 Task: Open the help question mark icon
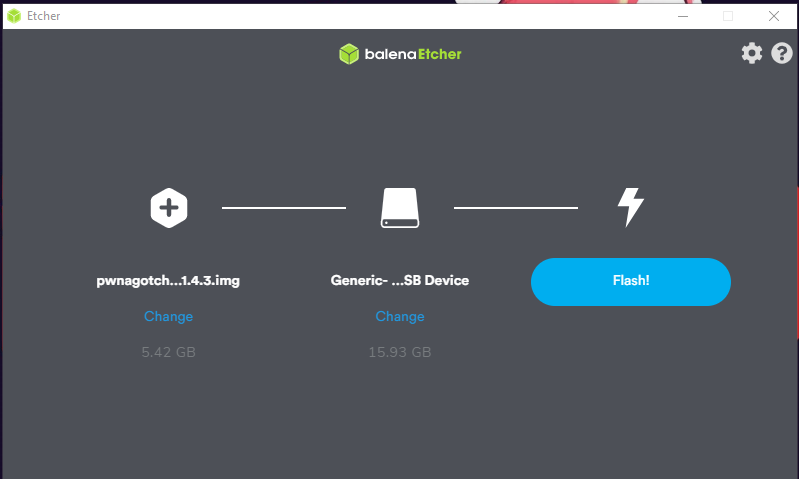[x=782, y=53]
